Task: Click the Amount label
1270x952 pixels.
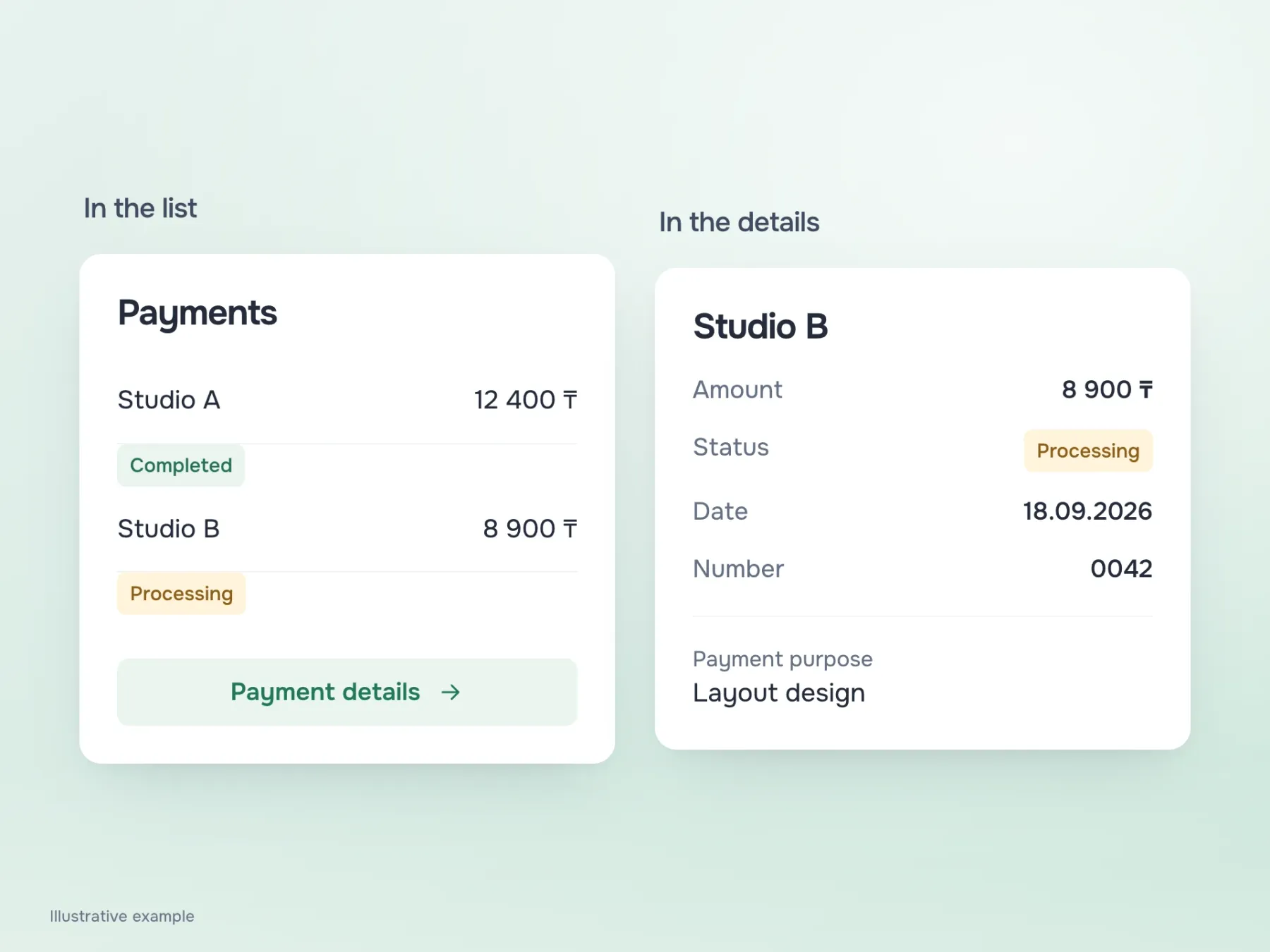Action: point(737,389)
